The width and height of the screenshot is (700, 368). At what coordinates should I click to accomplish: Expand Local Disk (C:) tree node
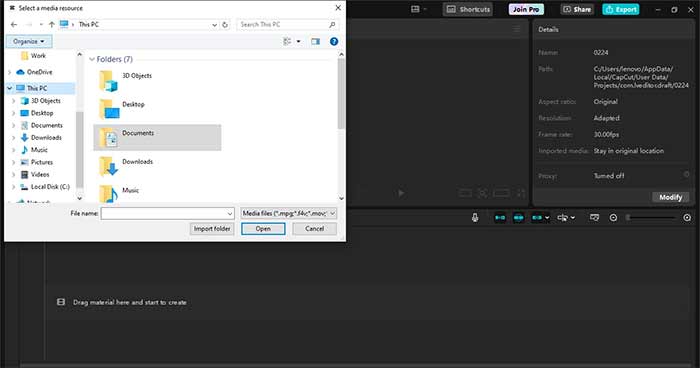point(13,187)
